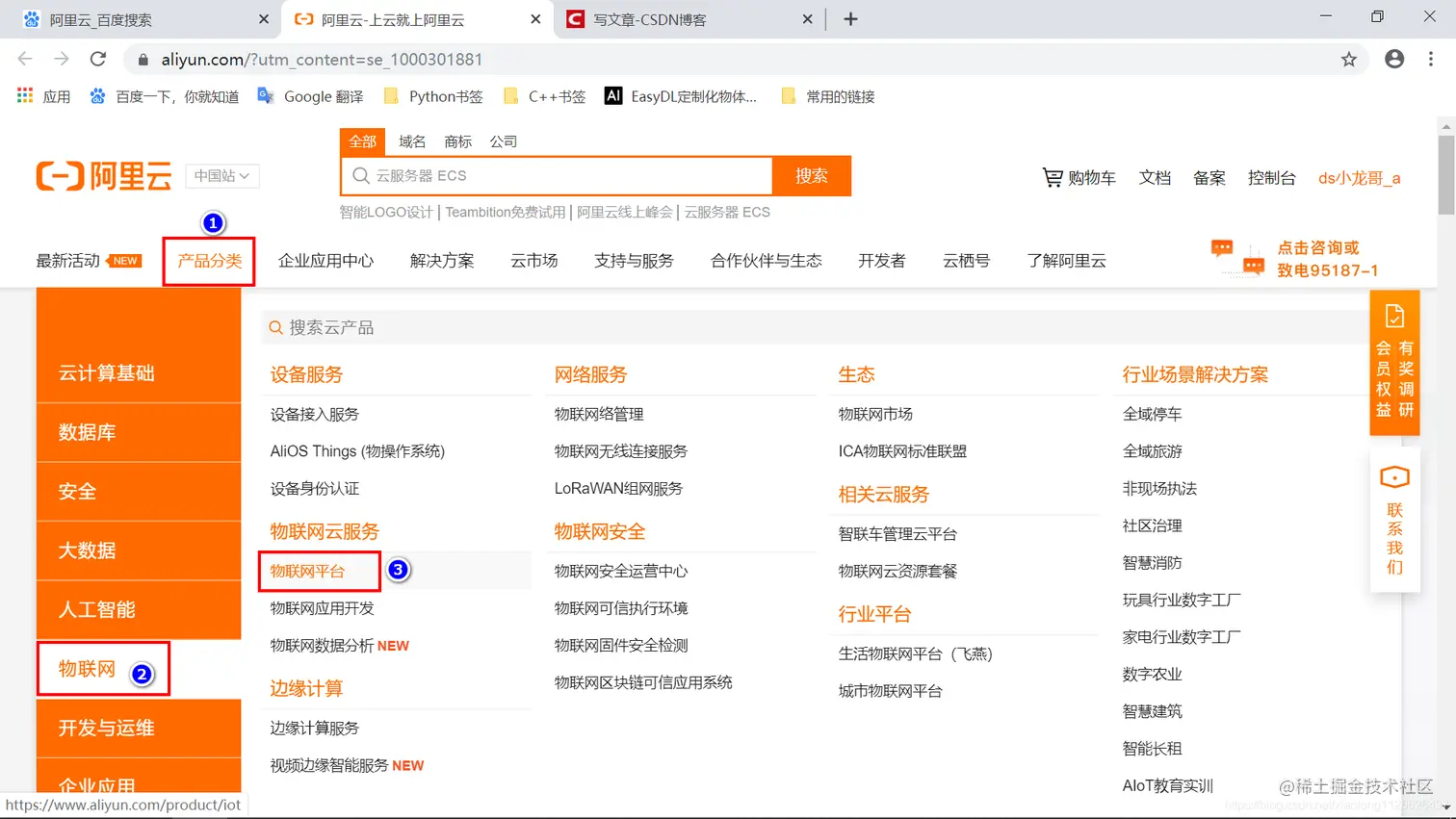Reload the Aliyun page
Viewport: 1456px width, 819px height.
98,59
